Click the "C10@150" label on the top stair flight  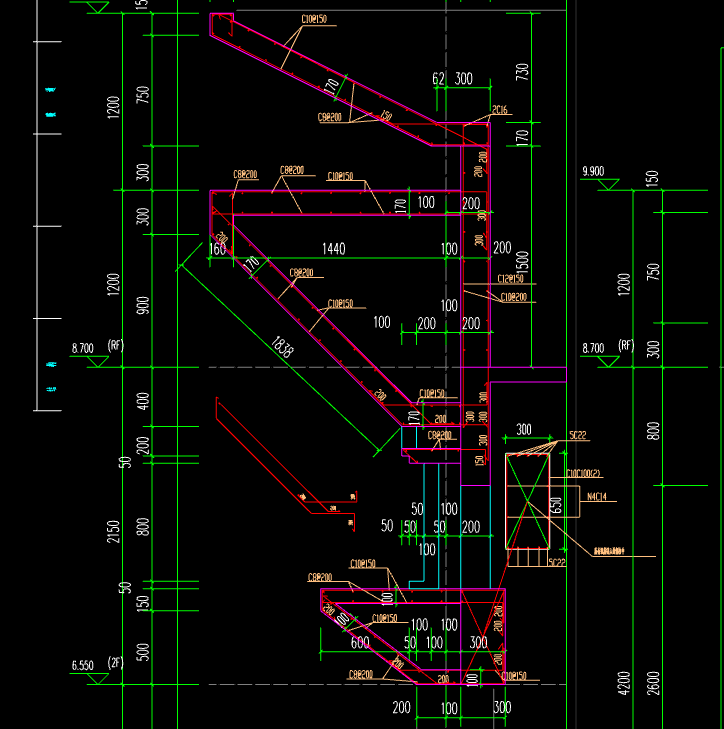click(x=314, y=19)
